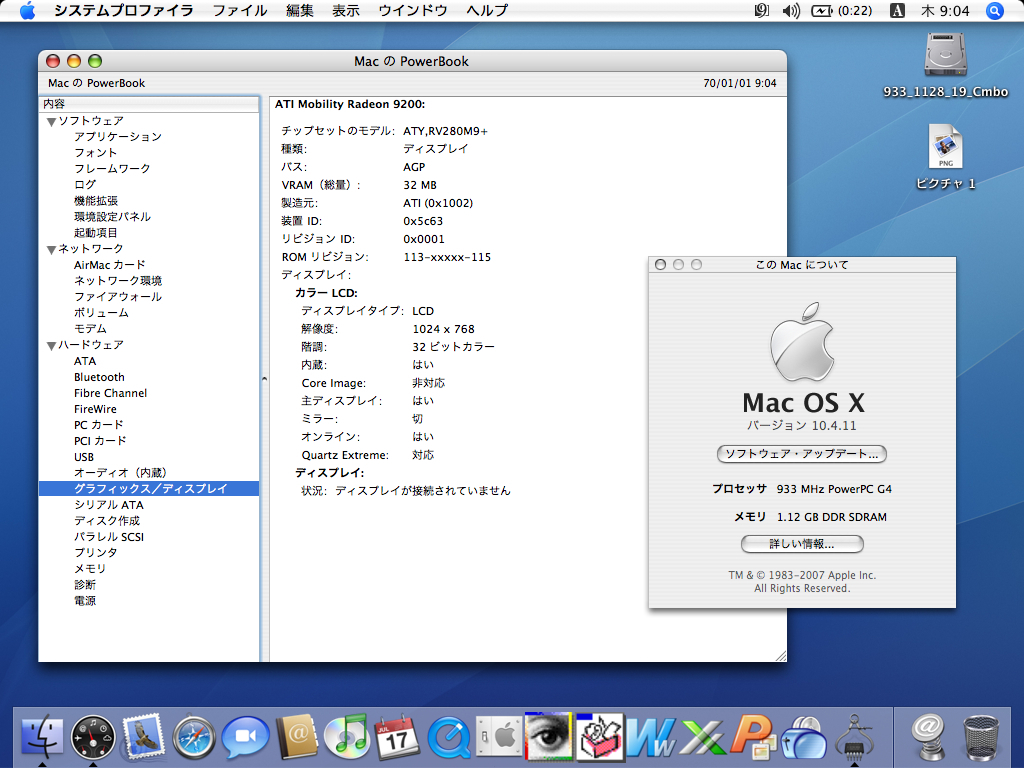Collapse the ソフトウェア section triangle
This screenshot has width=1024, height=768.
coord(51,121)
